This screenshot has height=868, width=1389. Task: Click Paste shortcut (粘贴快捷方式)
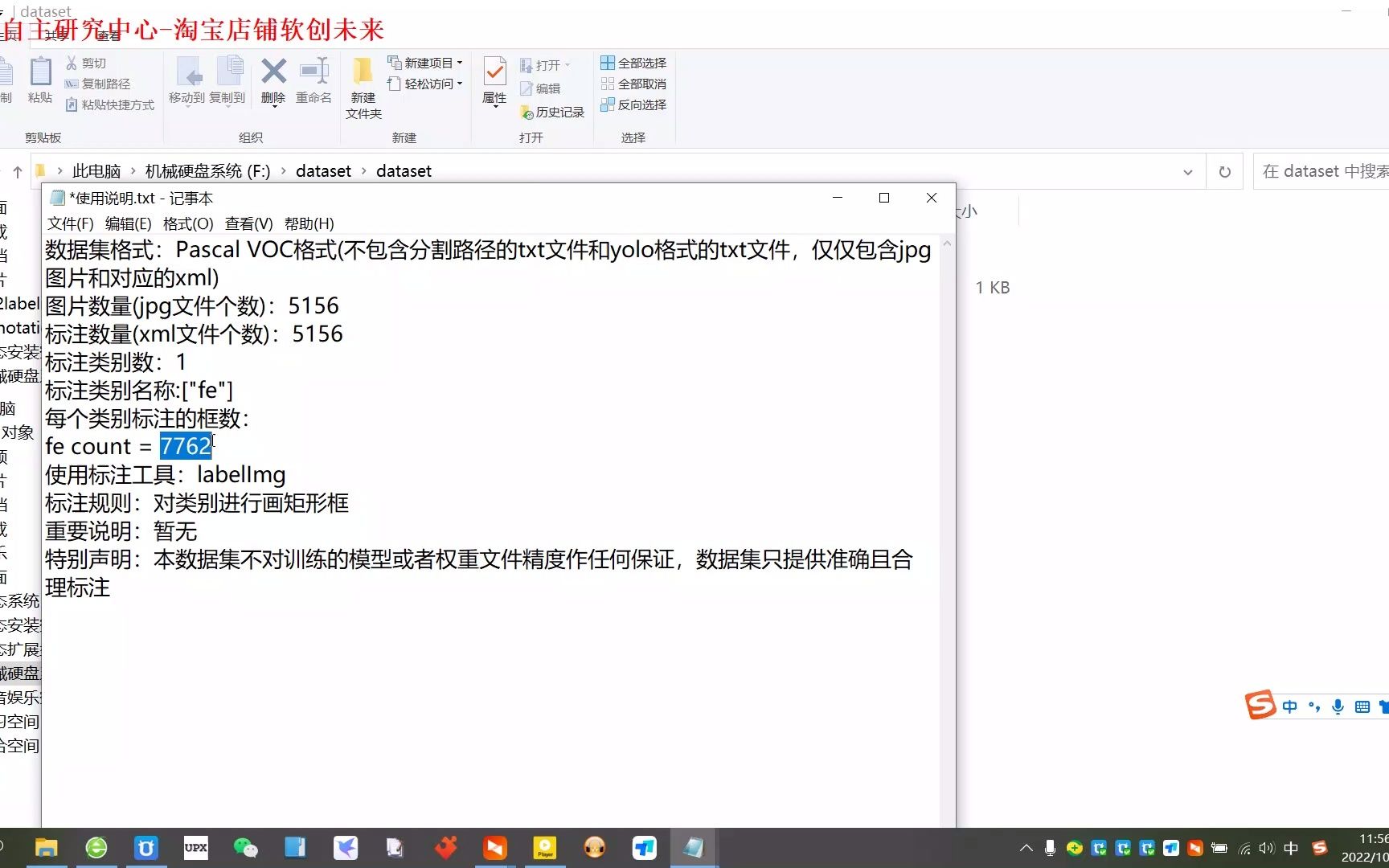109,104
